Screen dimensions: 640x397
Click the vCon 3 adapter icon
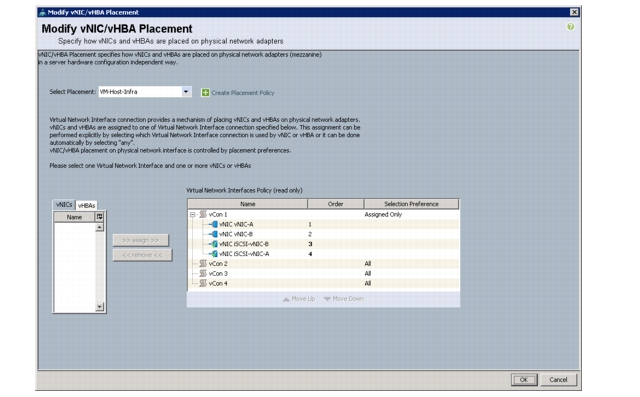click(203, 273)
